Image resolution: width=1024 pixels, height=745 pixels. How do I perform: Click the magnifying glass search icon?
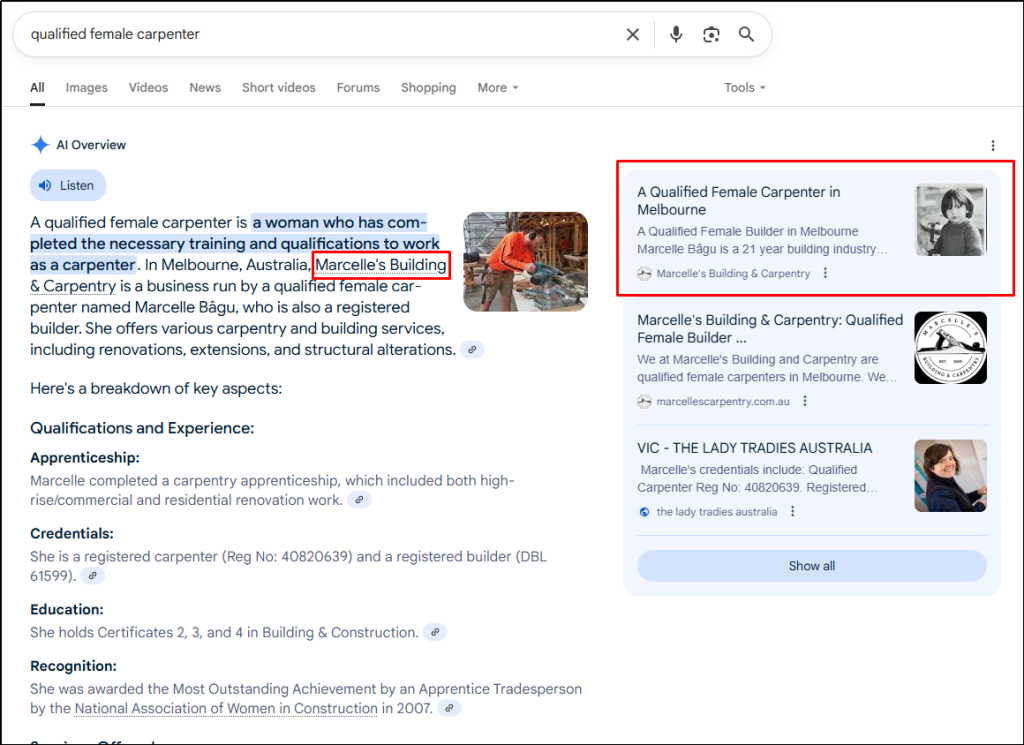coord(746,35)
